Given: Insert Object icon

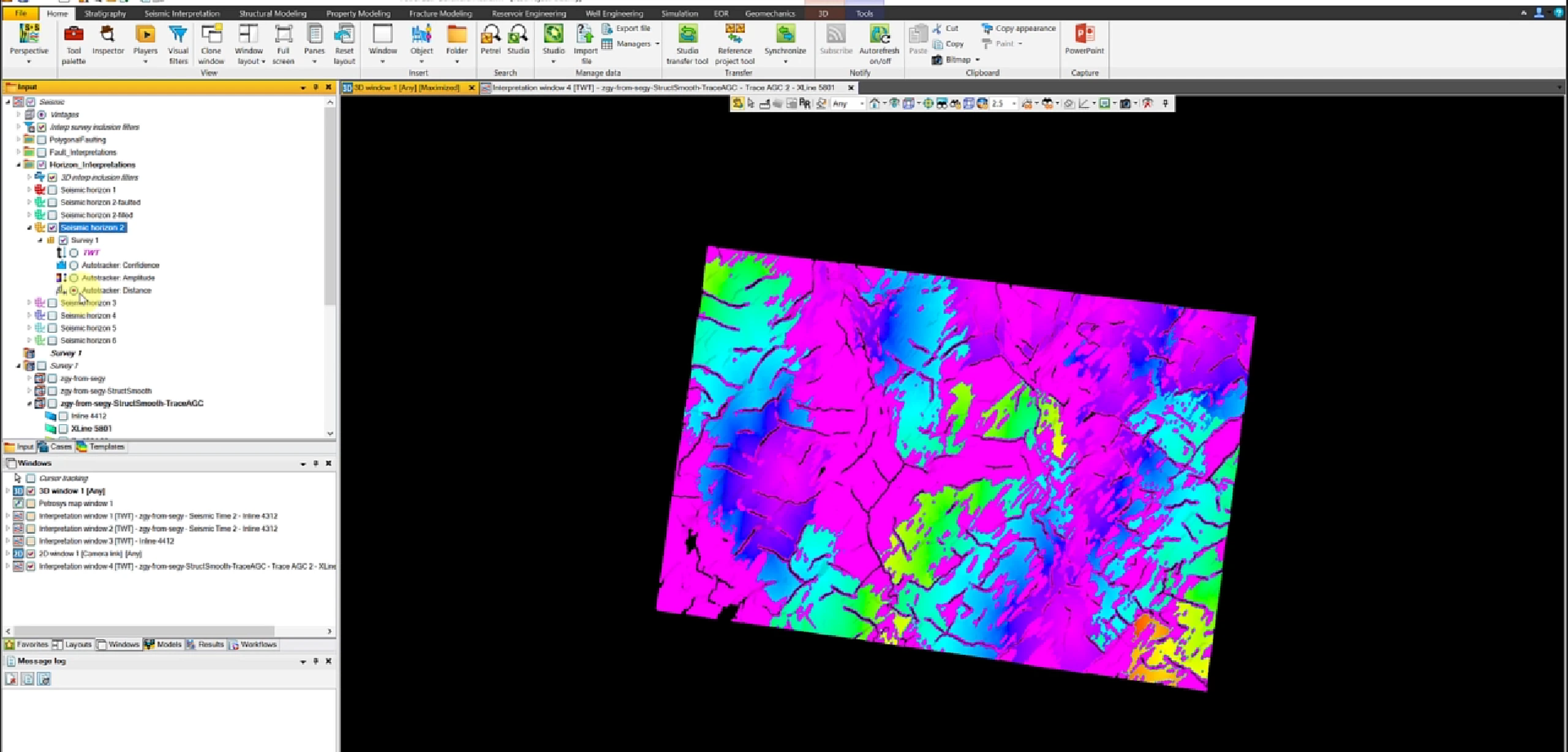Looking at the screenshot, I should click(421, 34).
